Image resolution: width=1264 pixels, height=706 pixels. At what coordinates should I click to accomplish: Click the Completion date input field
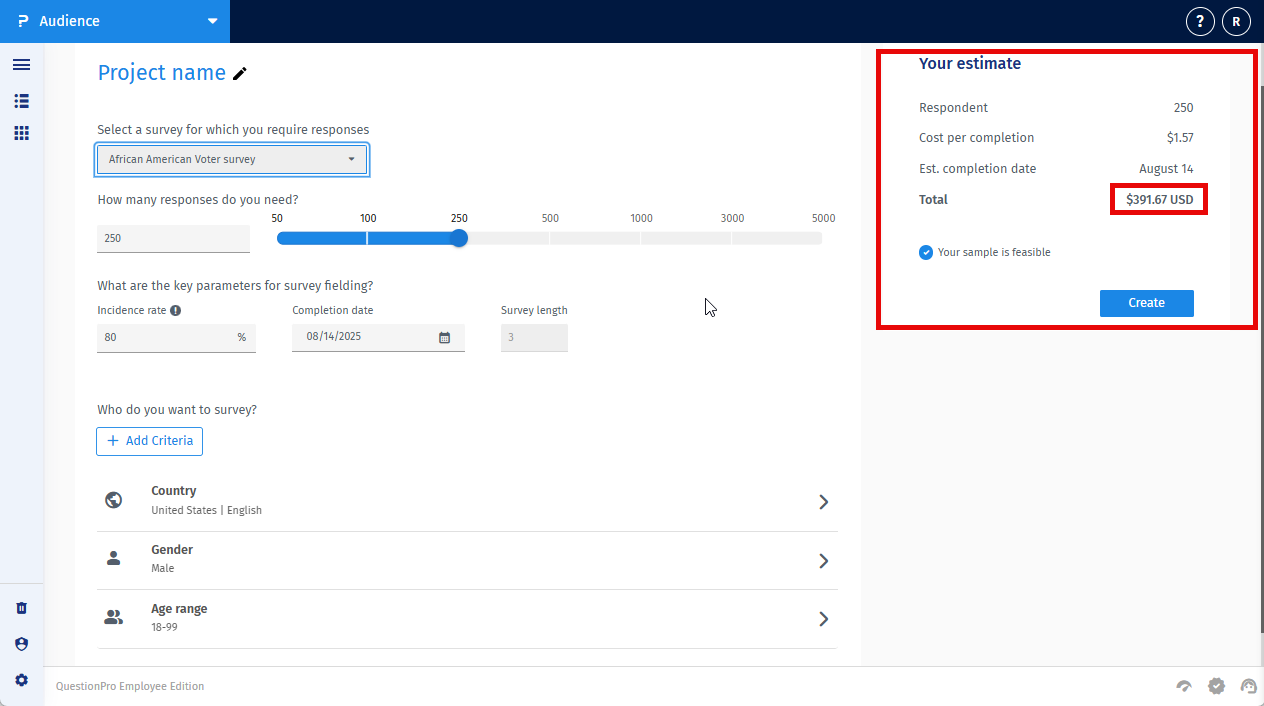(x=378, y=337)
